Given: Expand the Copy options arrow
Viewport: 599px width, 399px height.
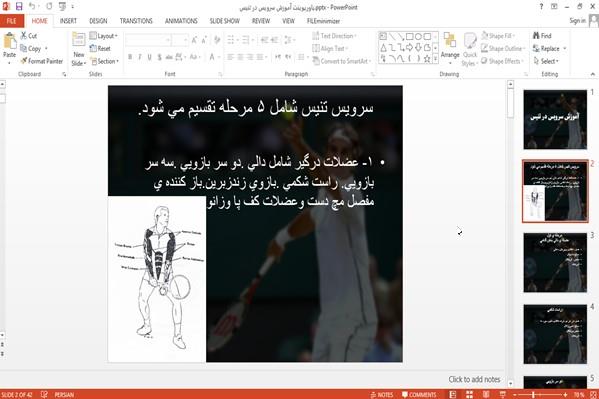Looking at the screenshot, I should pos(46,49).
